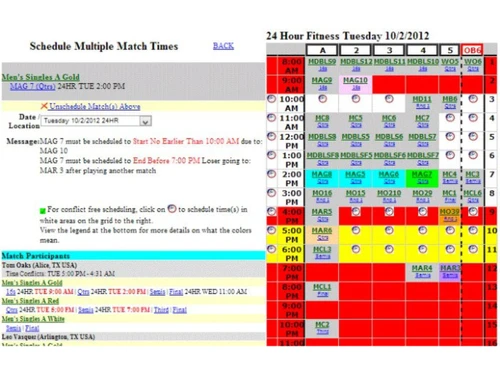The width and height of the screenshot is (500, 375).
Task: Open MO210 match at 3:00 PM
Action: 389,193
